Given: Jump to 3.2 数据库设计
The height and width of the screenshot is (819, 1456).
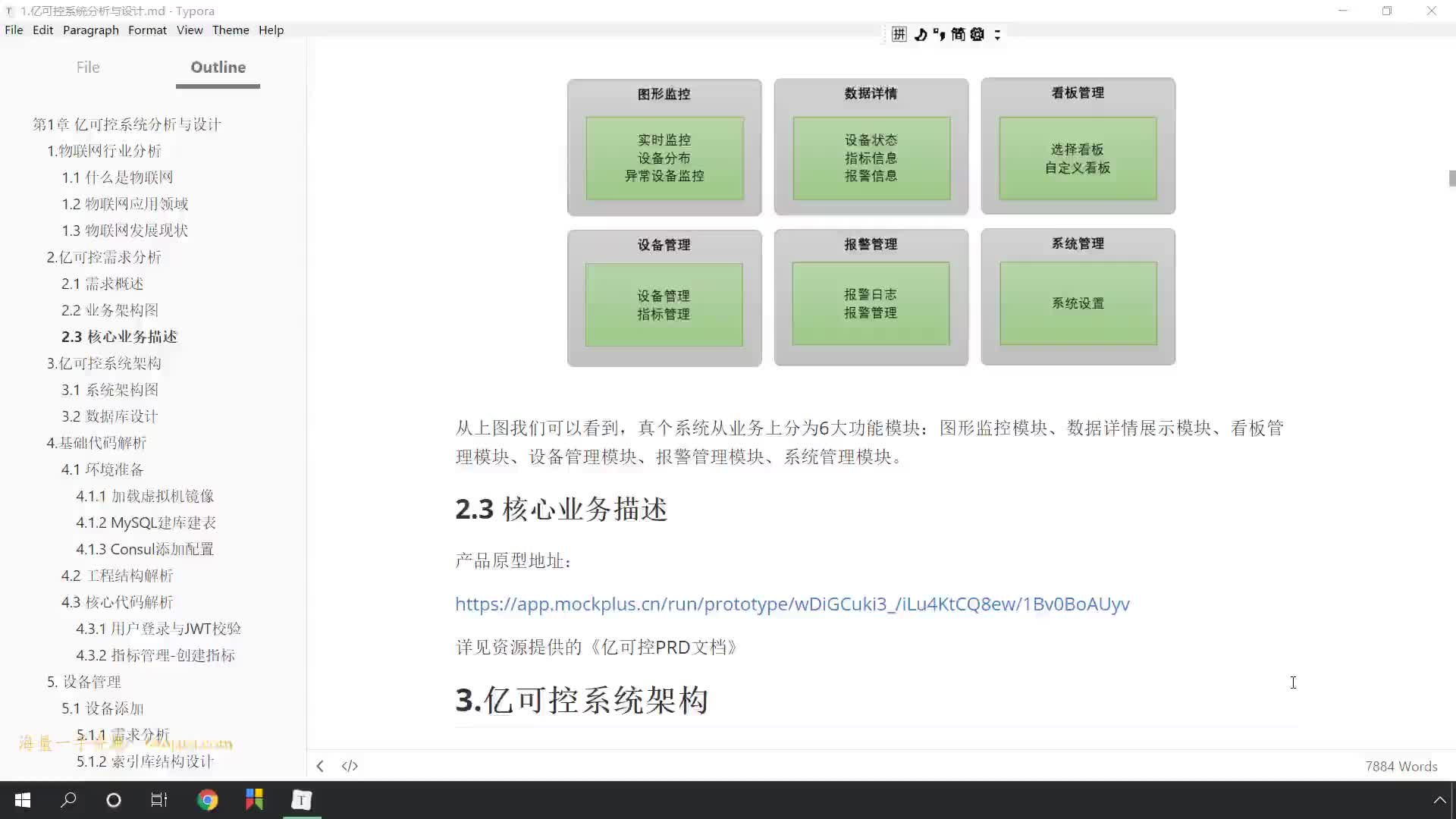Looking at the screenshot, I should pyautogui.click(x=110, y=416).
